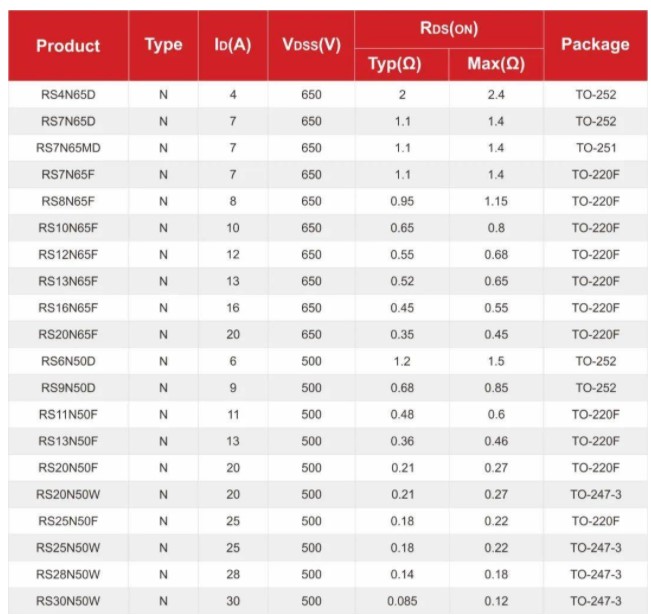Click the Type column header
Image resolution: width=651 pixels, height=615 pixels.
[163, 45]
